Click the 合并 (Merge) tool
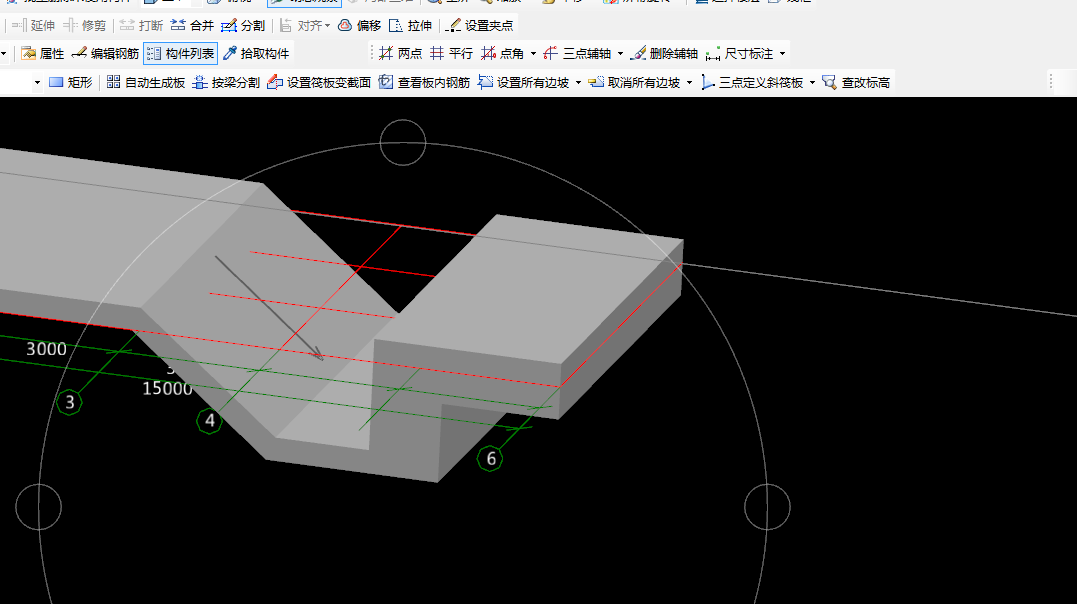This screenshot has width=1077, height=604. [x=192, y=25]
